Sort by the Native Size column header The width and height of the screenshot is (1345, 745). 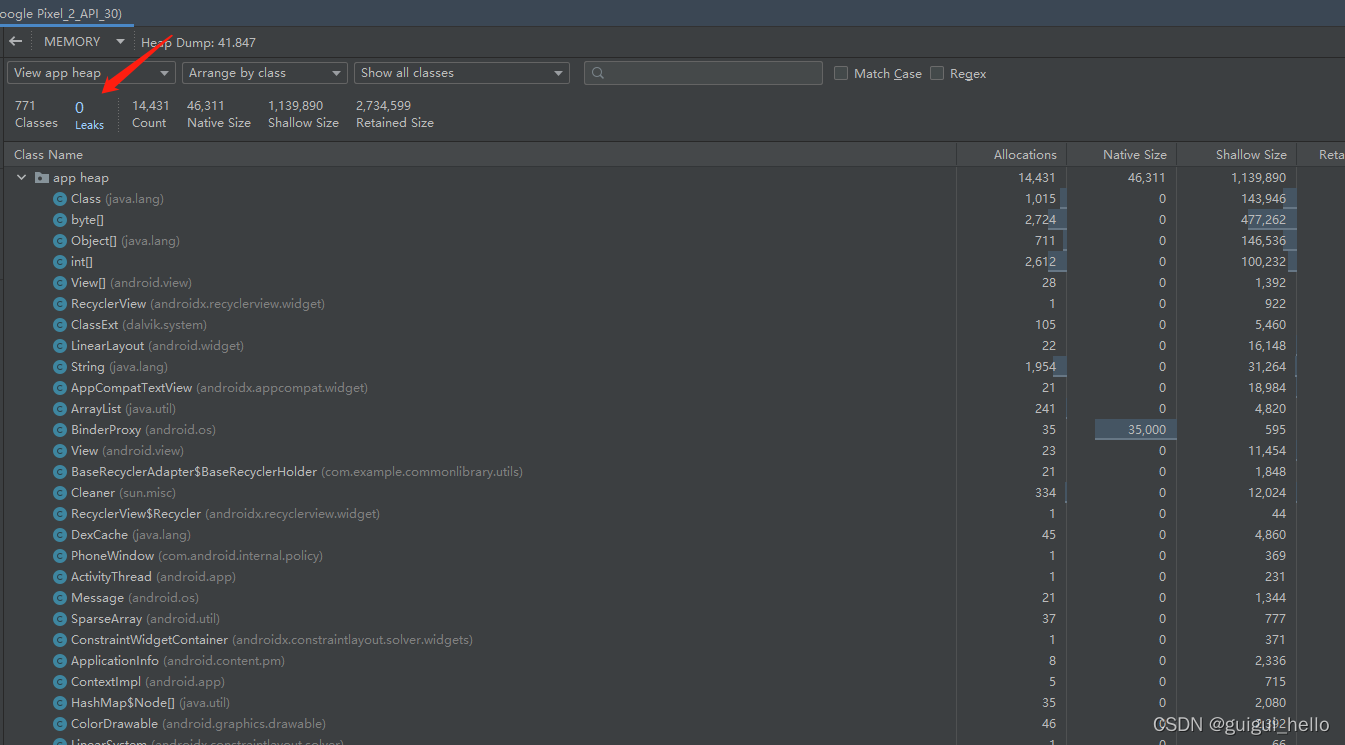coord(1122,155)
